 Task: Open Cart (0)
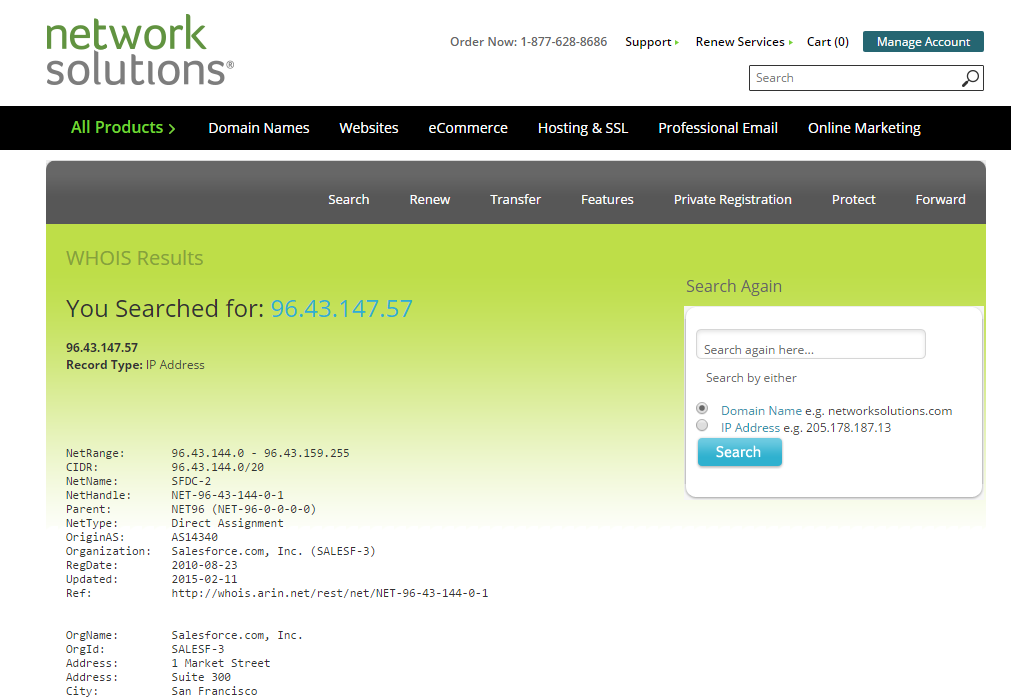coord(827,42)
